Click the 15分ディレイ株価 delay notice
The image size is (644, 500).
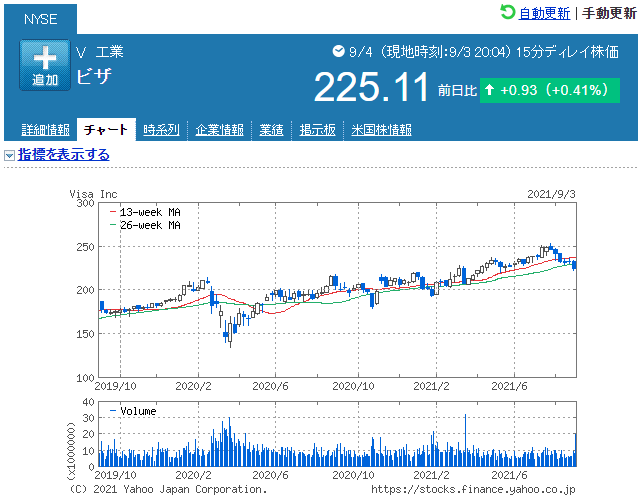click(x=567, y=52)
